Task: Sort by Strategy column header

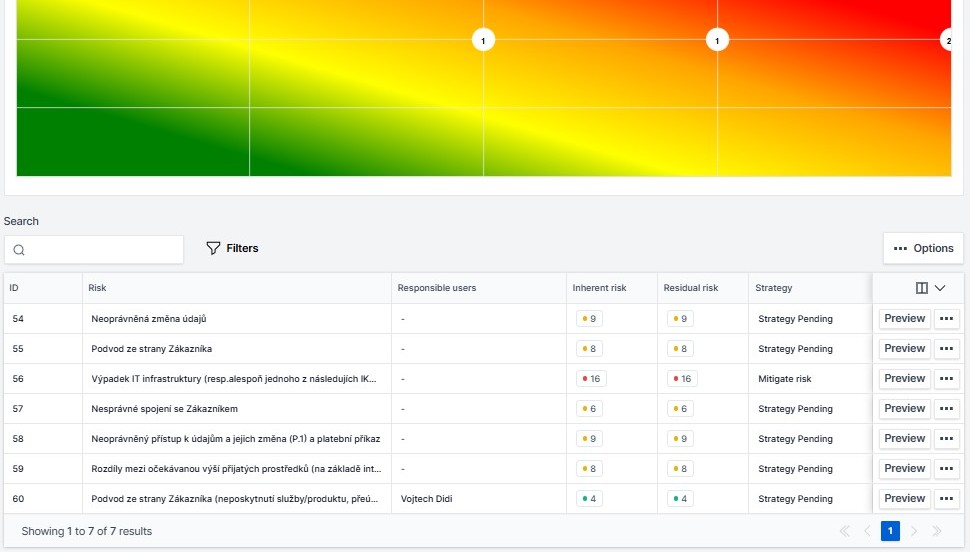Action: tap(773, 288)
